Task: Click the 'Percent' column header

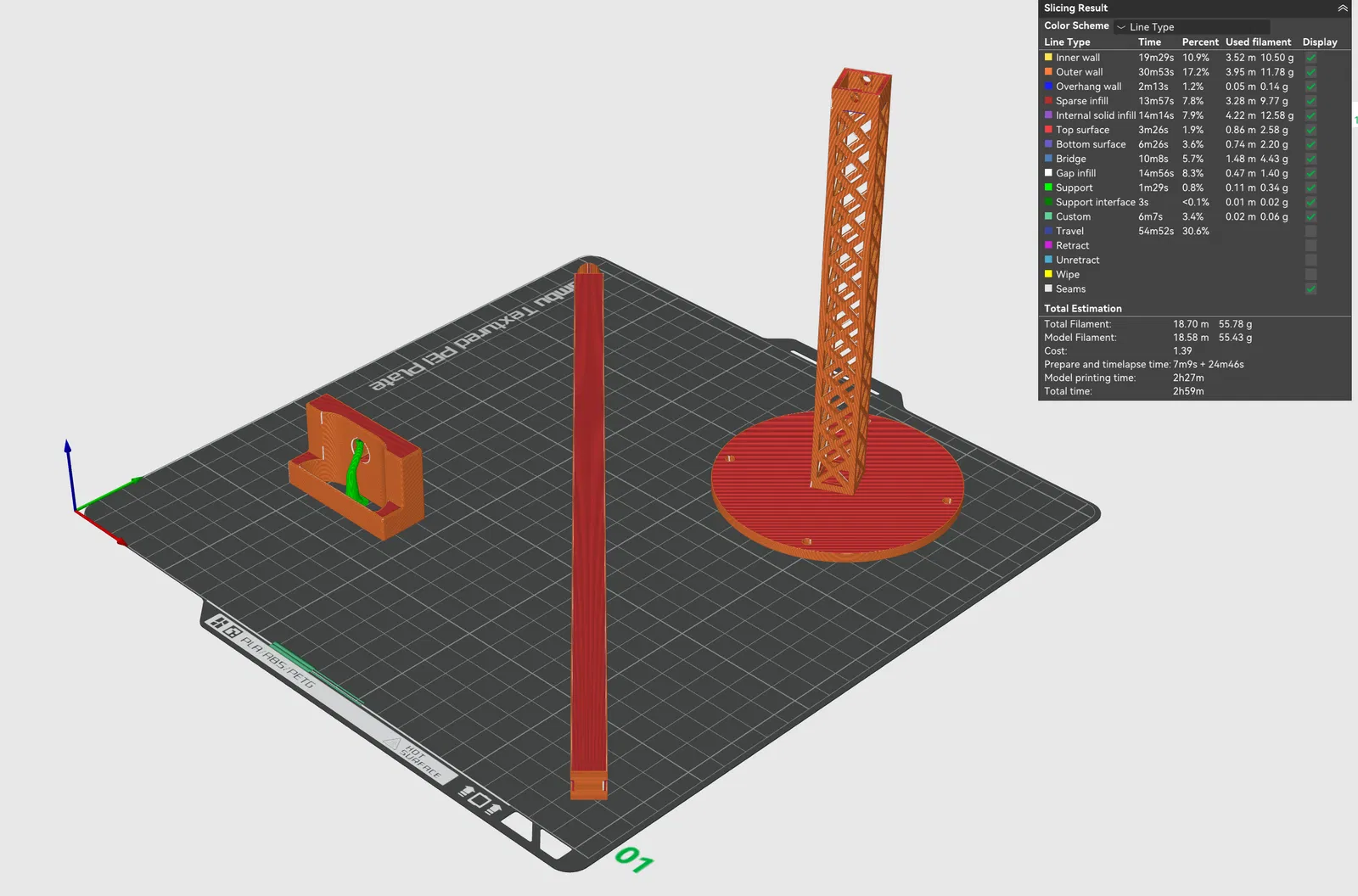Action: coord(1200,42)
